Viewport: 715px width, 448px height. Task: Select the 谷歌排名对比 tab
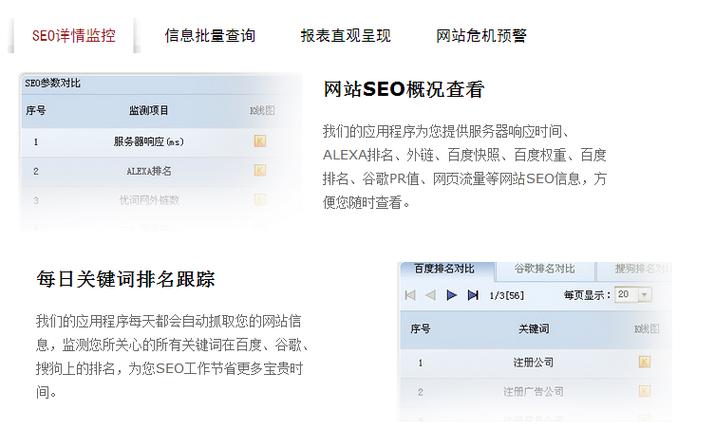[544, 269]
